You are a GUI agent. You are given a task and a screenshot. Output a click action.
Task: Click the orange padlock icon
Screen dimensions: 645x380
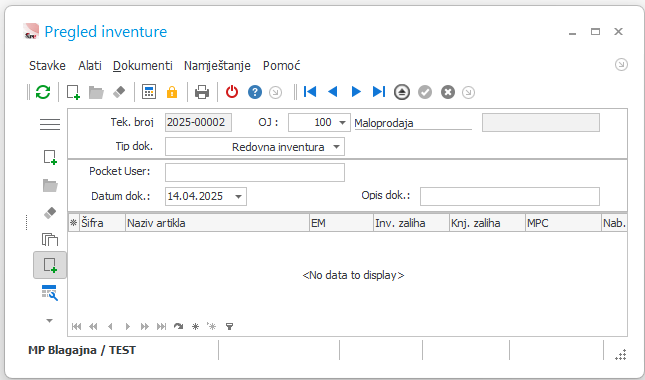[172, 92]
